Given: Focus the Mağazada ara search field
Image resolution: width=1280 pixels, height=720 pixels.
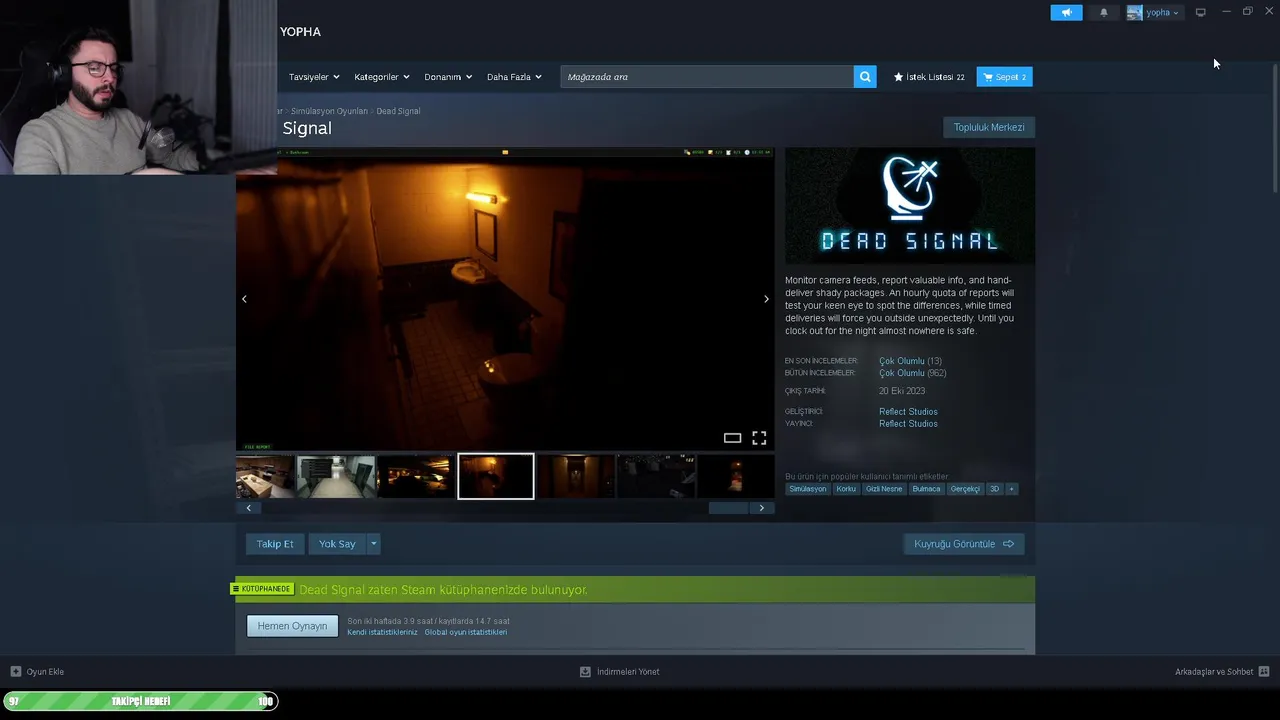Looking at the screenshot, I should (707, 77).
